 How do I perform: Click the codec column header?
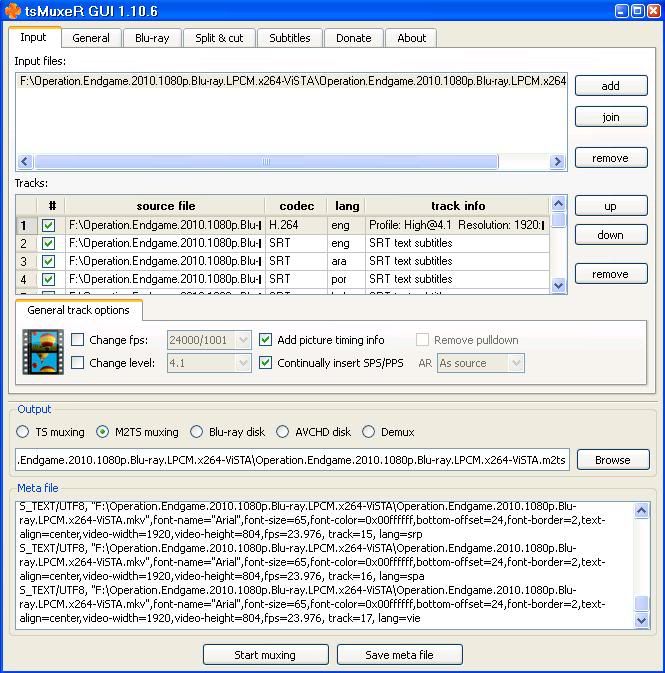coord(296,206)
